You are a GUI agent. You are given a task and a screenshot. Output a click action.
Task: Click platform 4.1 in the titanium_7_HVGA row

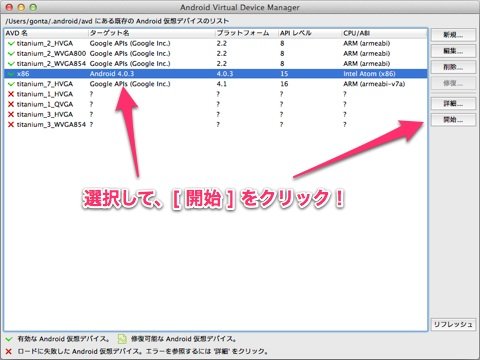pyautogui.click(x=221, y=84)
